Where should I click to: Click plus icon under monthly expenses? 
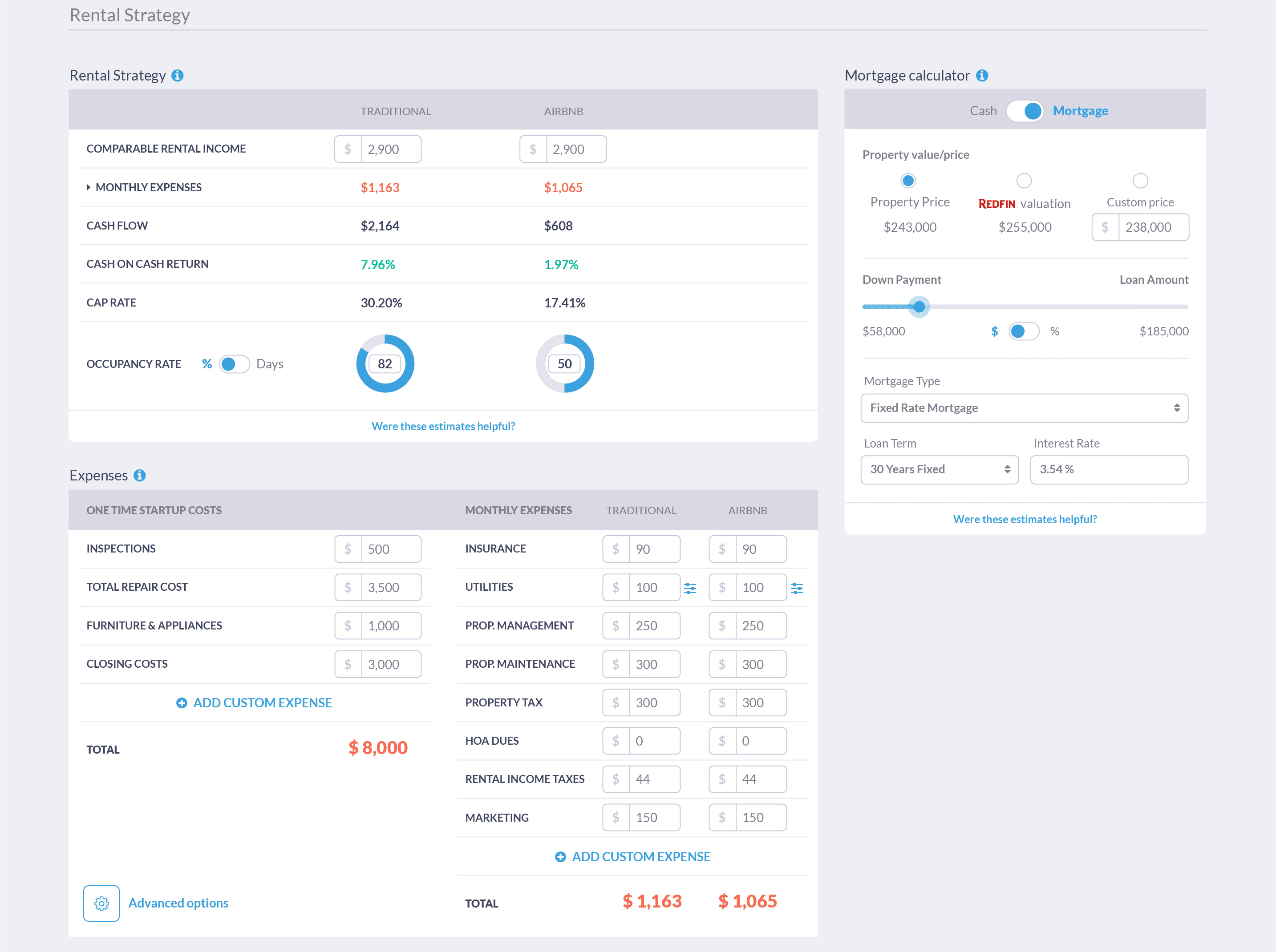click(x=560, y=857)
